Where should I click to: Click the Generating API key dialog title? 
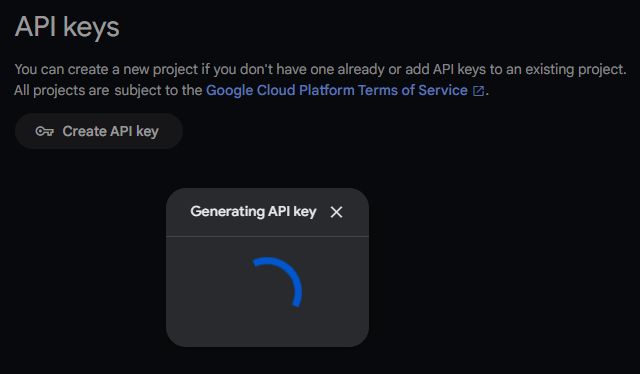[x=253, y=211]
